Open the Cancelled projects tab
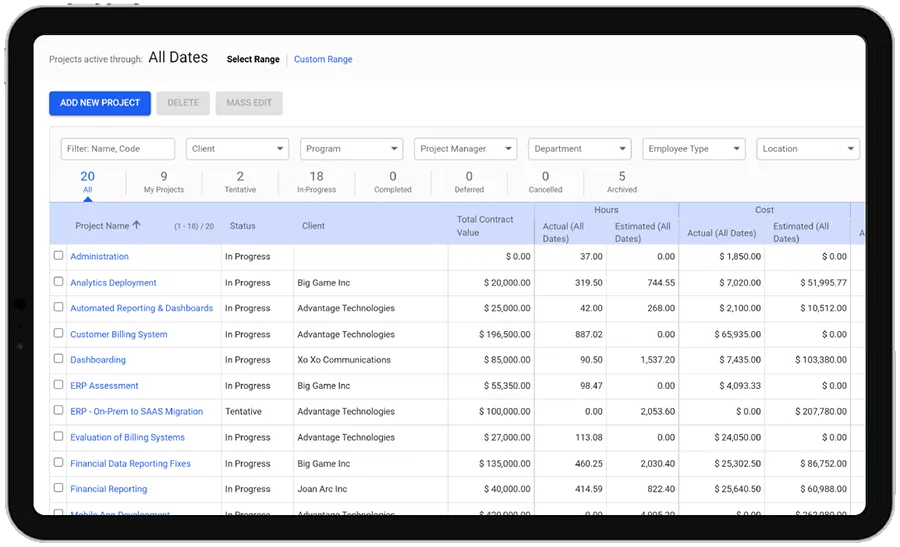Screen dimensions: 900x547 (x=545, y=182)
